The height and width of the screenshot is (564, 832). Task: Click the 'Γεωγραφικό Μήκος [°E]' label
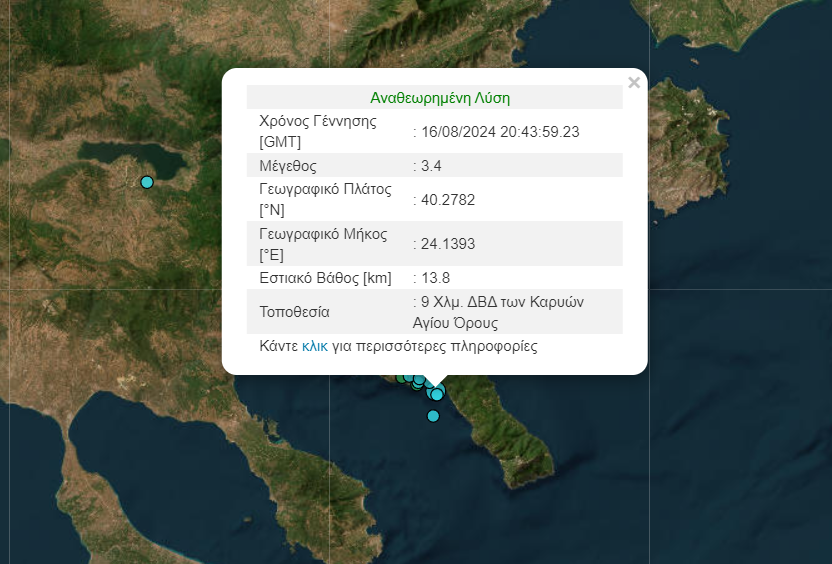(x=322, y=243)
